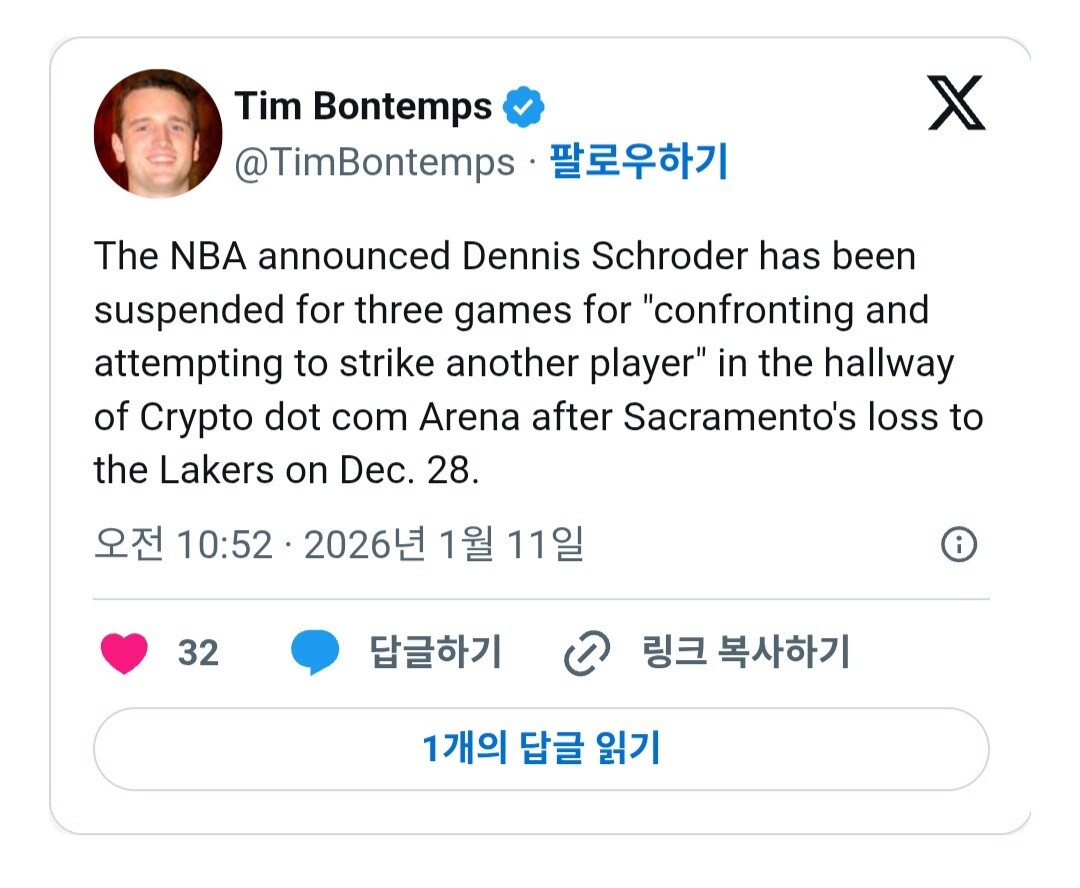
Task: Open the 1개의 답글 읽기 button
Action: (541, 748)
